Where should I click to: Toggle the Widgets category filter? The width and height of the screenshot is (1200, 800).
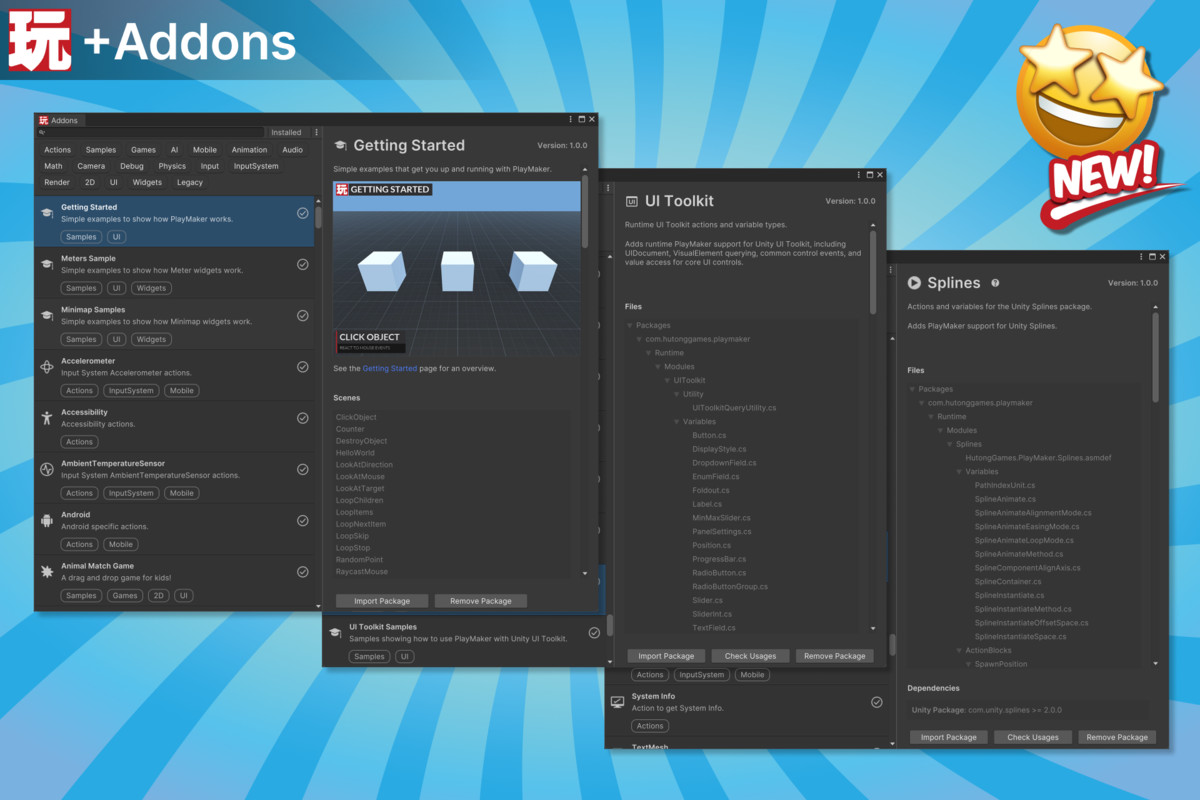tap(147, 182)
